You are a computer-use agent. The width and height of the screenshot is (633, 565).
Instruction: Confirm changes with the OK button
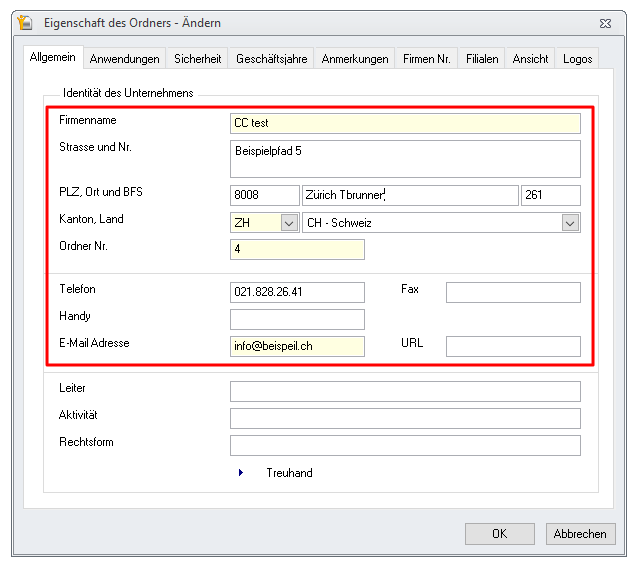click(499, 534)
